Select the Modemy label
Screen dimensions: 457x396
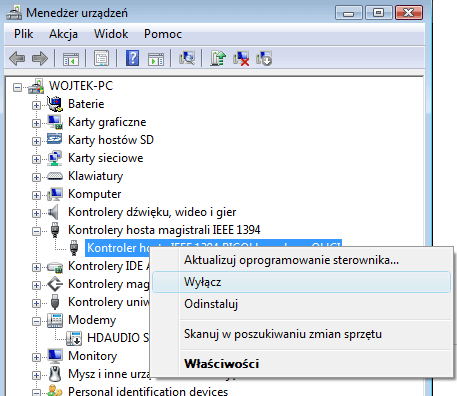click(x=92, y=320)
